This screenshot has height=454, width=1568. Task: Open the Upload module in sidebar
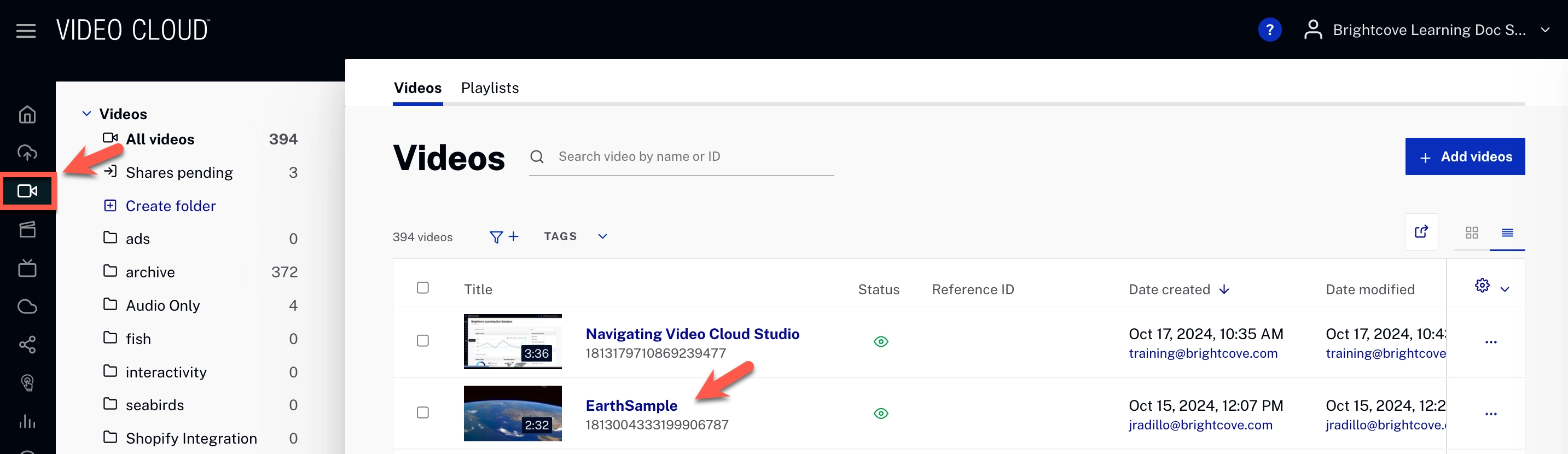click(27, 153)
